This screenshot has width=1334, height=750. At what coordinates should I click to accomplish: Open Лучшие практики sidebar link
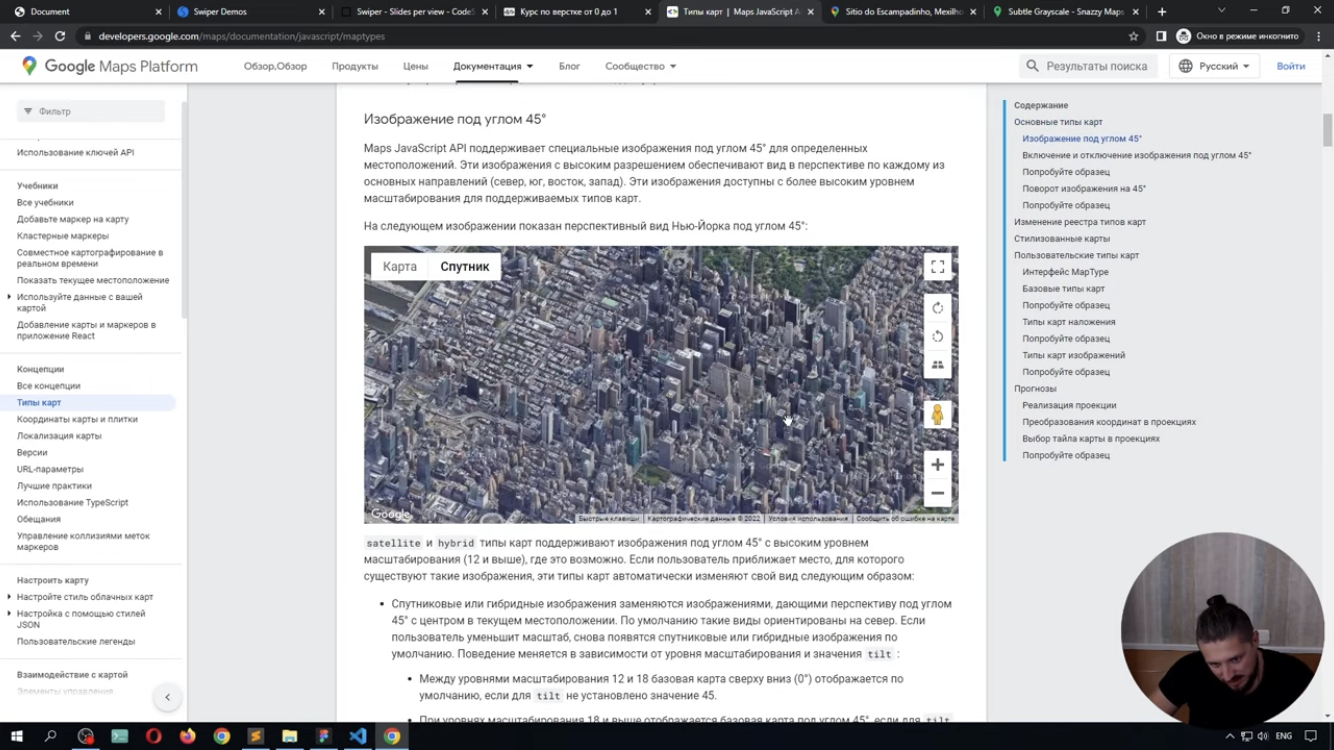point(54,486)
